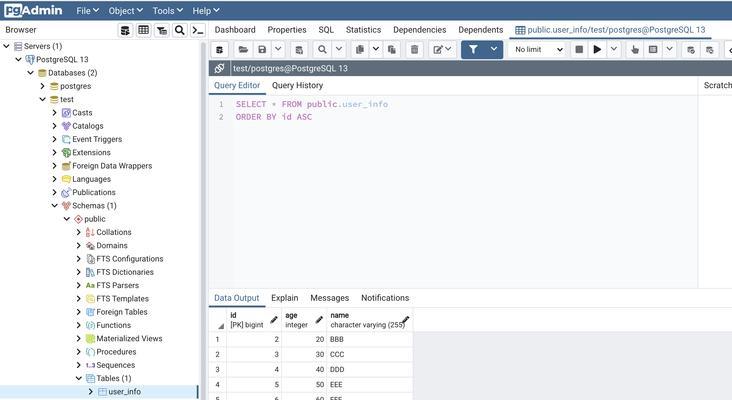Open the Object menu
The image size is (732, 400).
coord(125,10)
